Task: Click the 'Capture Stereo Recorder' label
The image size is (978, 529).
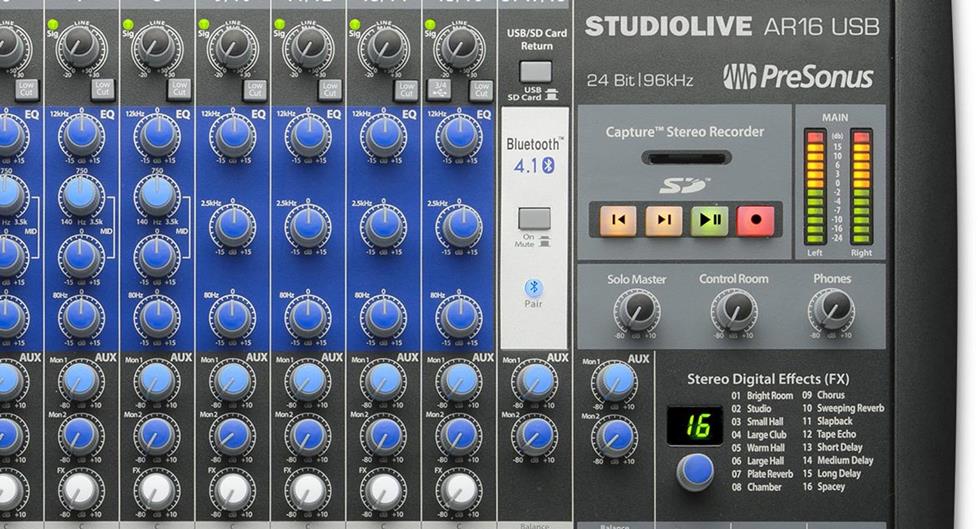Action: 684,132
